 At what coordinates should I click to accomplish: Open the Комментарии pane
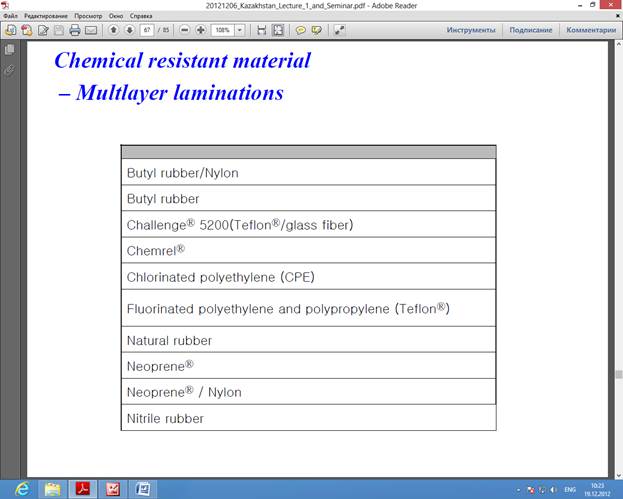coord(591,30)
